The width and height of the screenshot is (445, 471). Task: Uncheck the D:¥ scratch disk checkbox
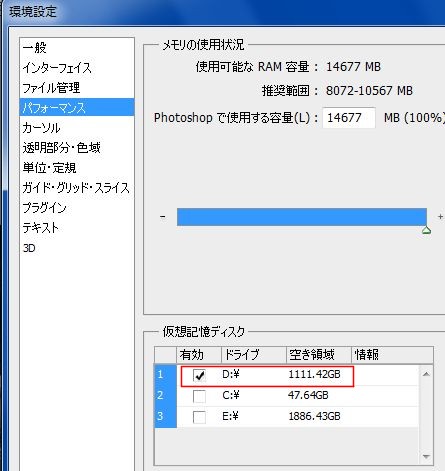coord(199,376)
